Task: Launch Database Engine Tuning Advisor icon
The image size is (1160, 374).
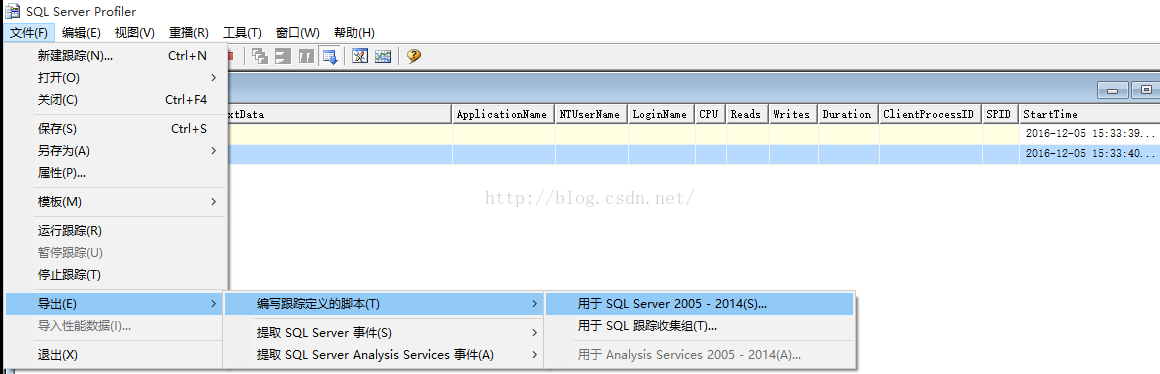Action: pyautogui.click(x=360, y=56)
